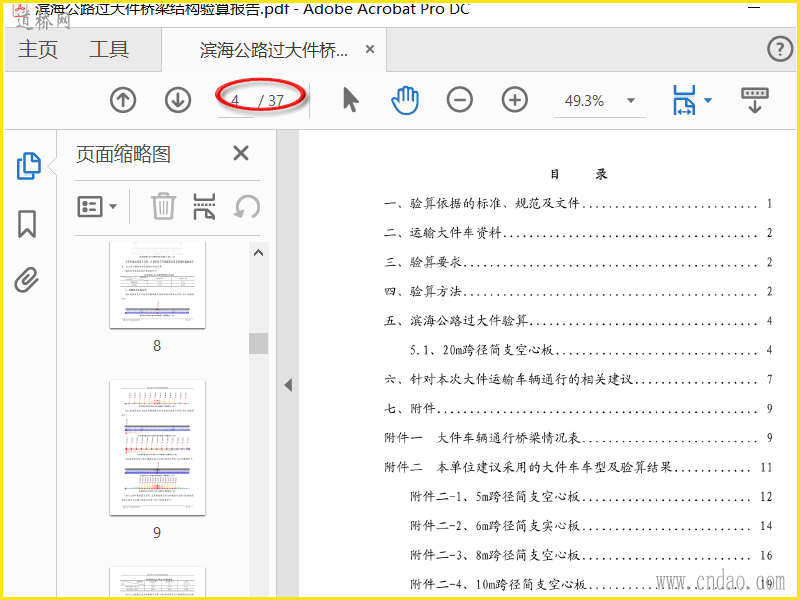Click contents entry 附件二-1、5m跨径简支空心板

click(x=591, y=496)
